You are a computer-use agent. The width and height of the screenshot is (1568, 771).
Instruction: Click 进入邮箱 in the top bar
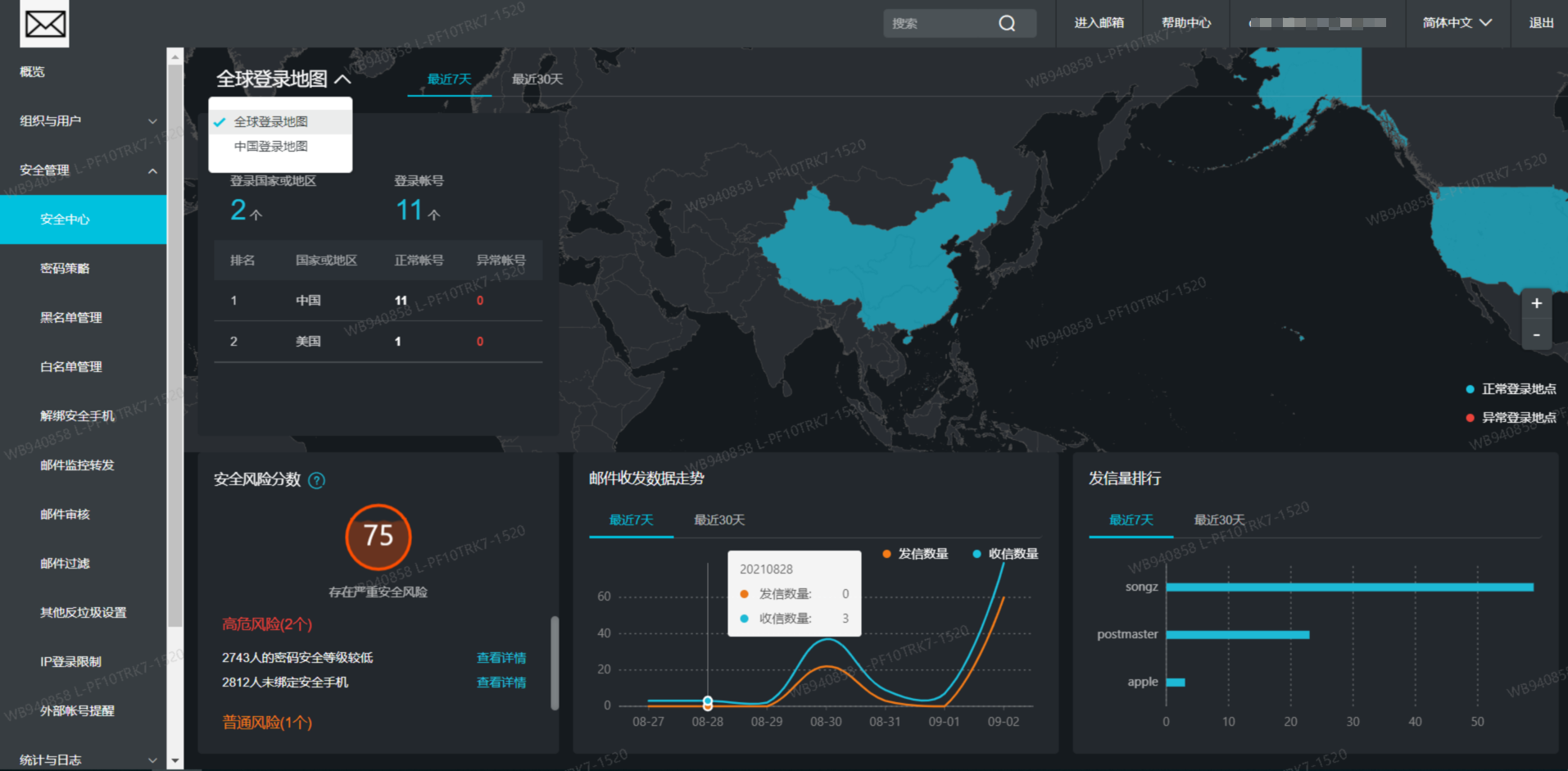[x=1099, y=23]
